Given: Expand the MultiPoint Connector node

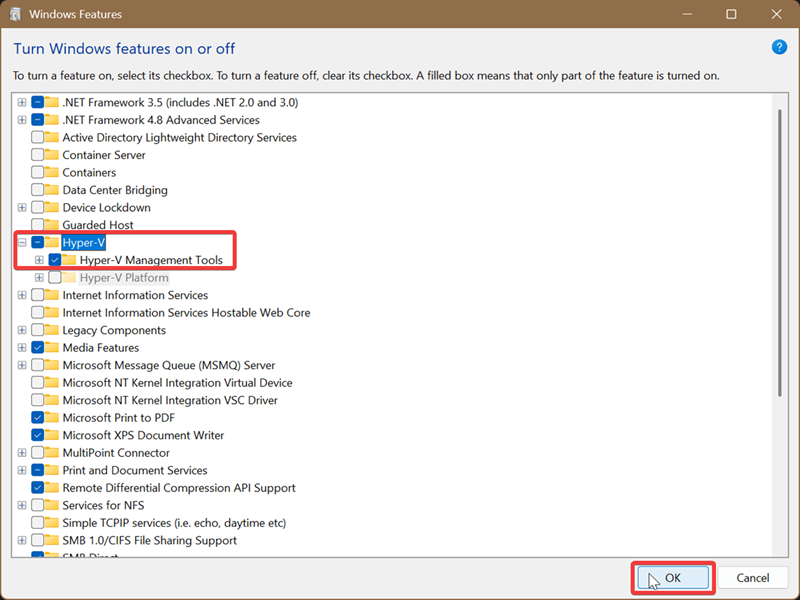Looking at the screenshot, I should (22, 453).
